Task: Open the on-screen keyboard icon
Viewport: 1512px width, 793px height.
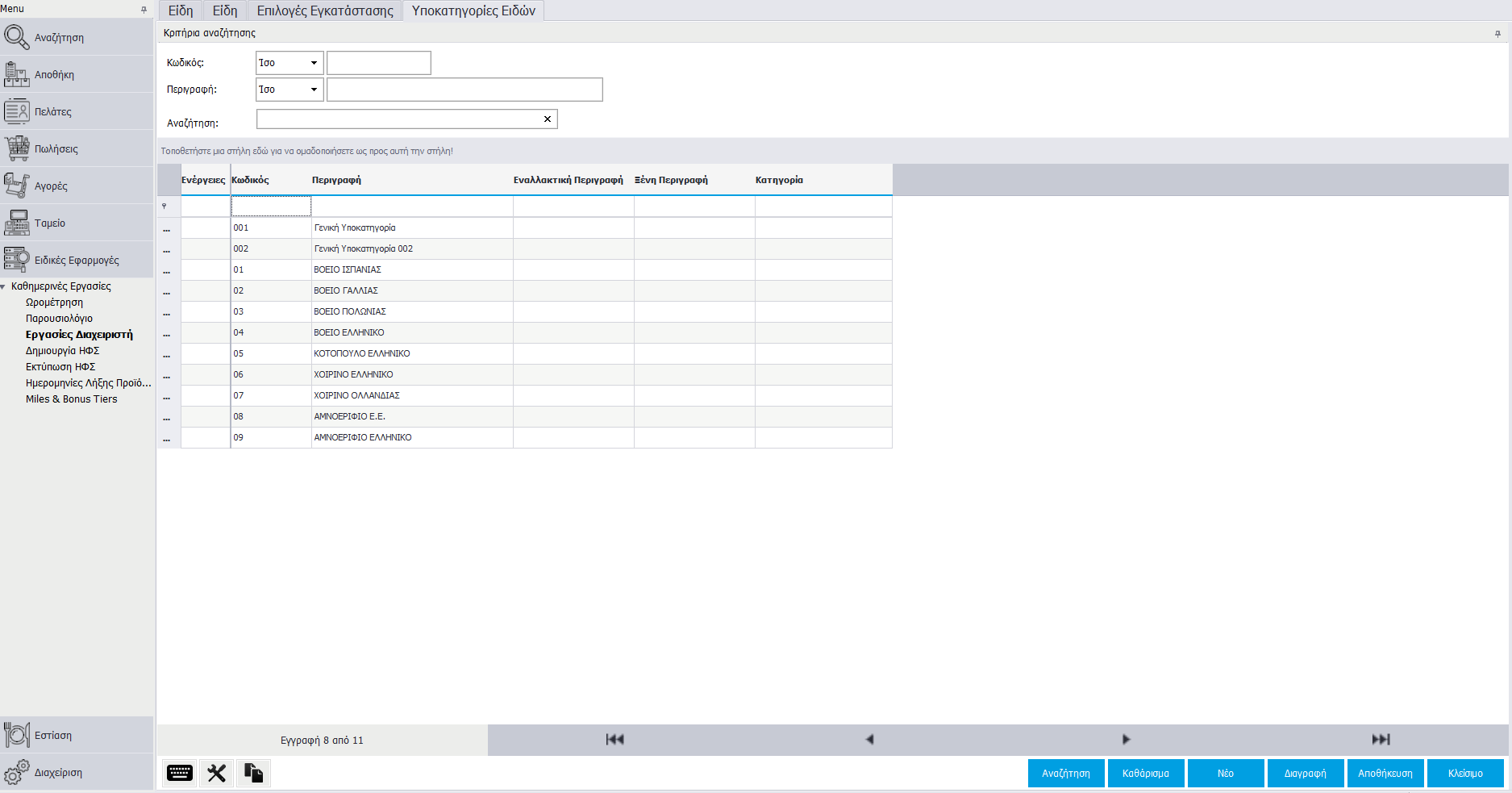Action: 179,773
